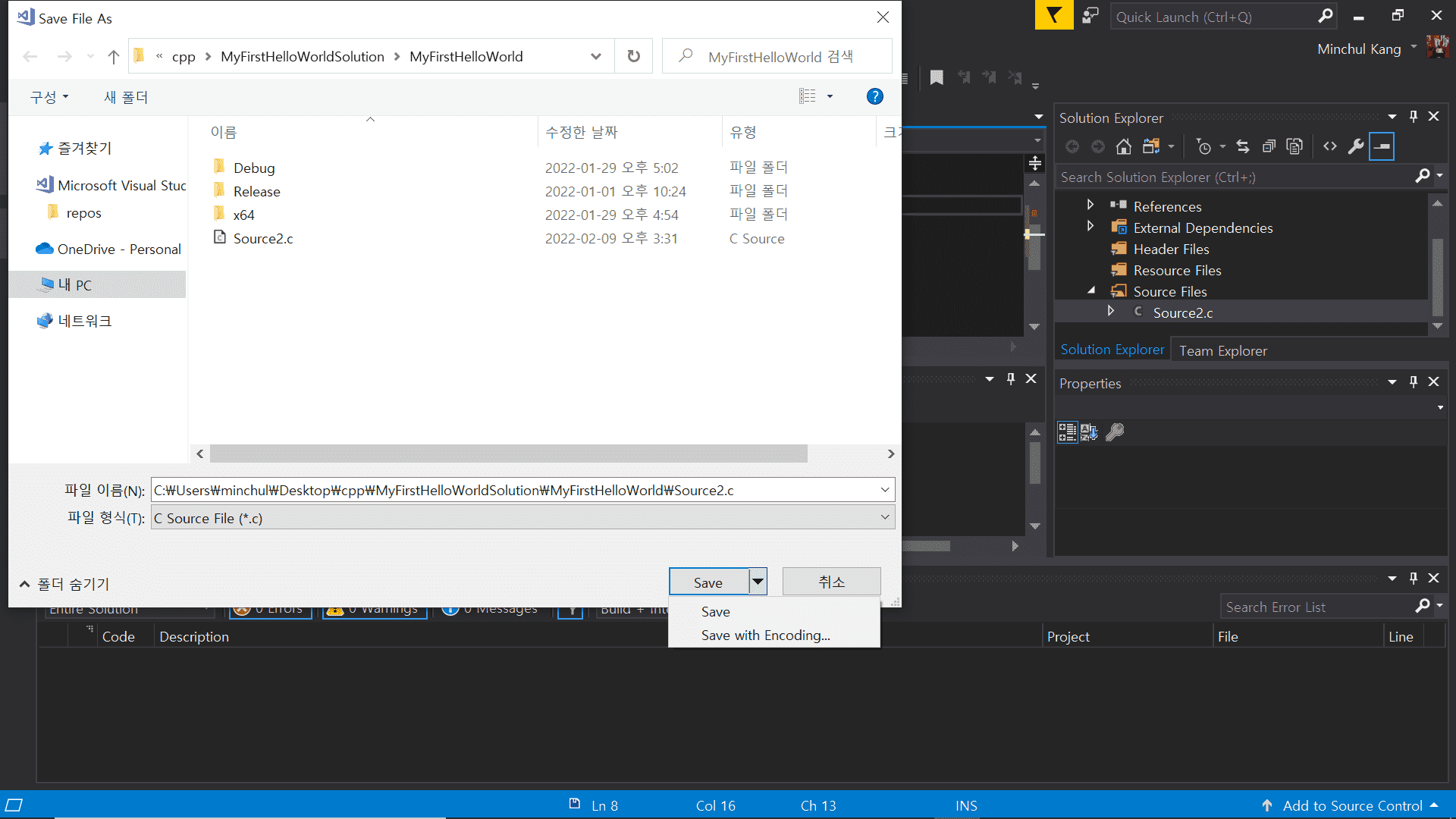The image size is (1456, 819).
Task: Click the help question mark icon
Action: point(874,96)
